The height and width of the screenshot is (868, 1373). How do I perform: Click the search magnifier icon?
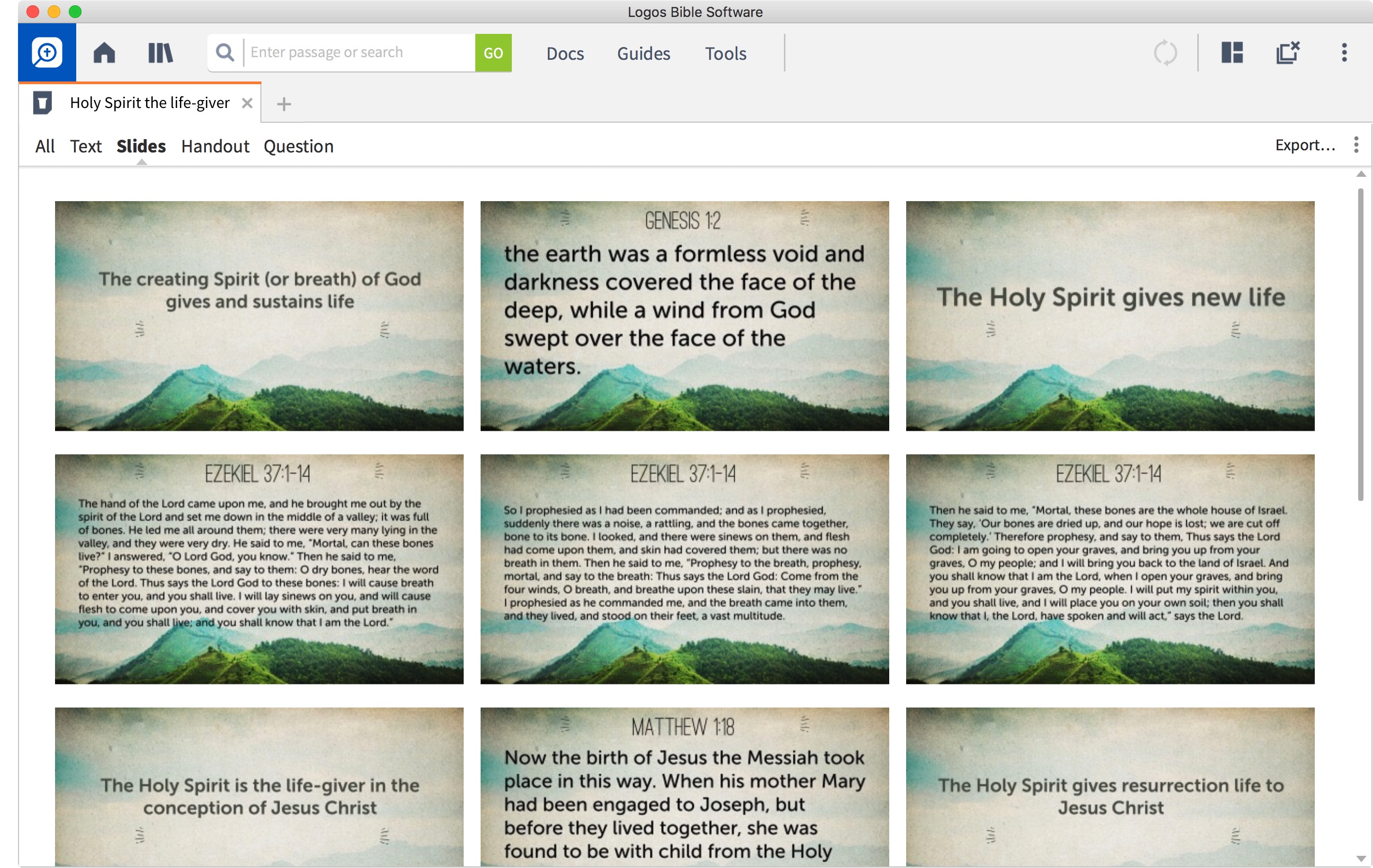click(x=225, y=52)
